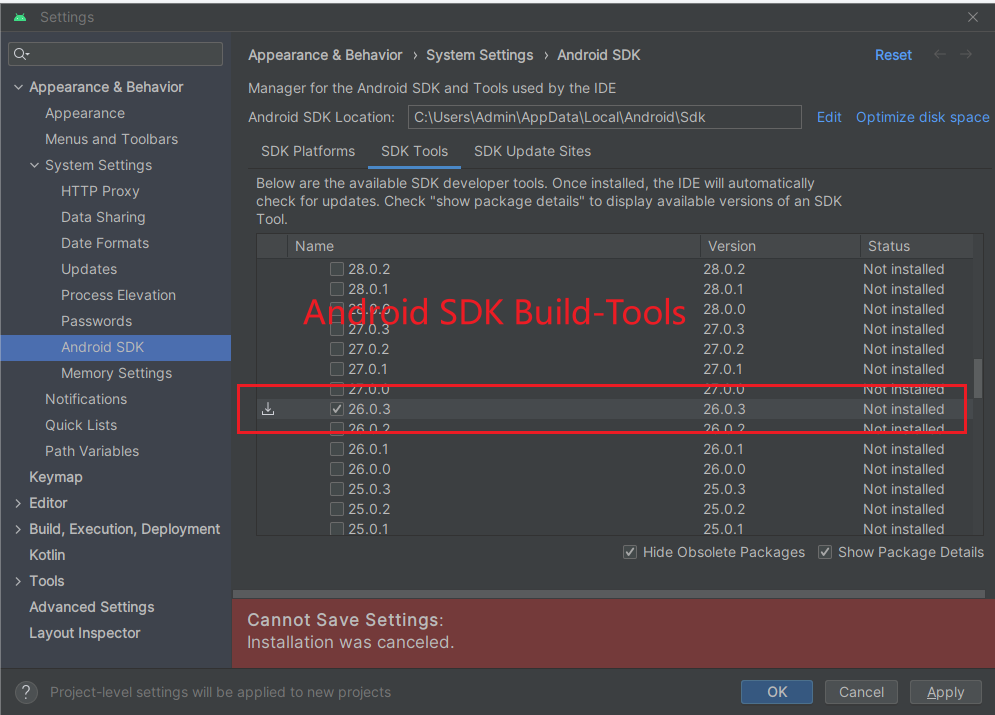Switch to SDK Platforms tab
The width and height of the screenshot is (995, 715).
tap(308, 151)
